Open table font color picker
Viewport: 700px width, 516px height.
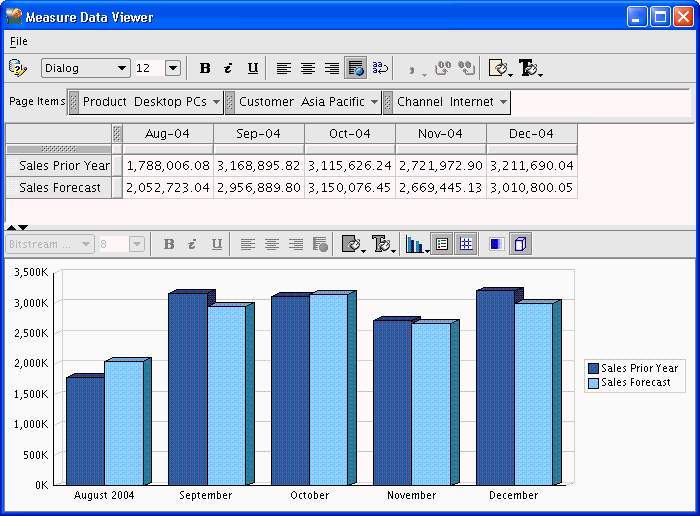click(530, 68)
